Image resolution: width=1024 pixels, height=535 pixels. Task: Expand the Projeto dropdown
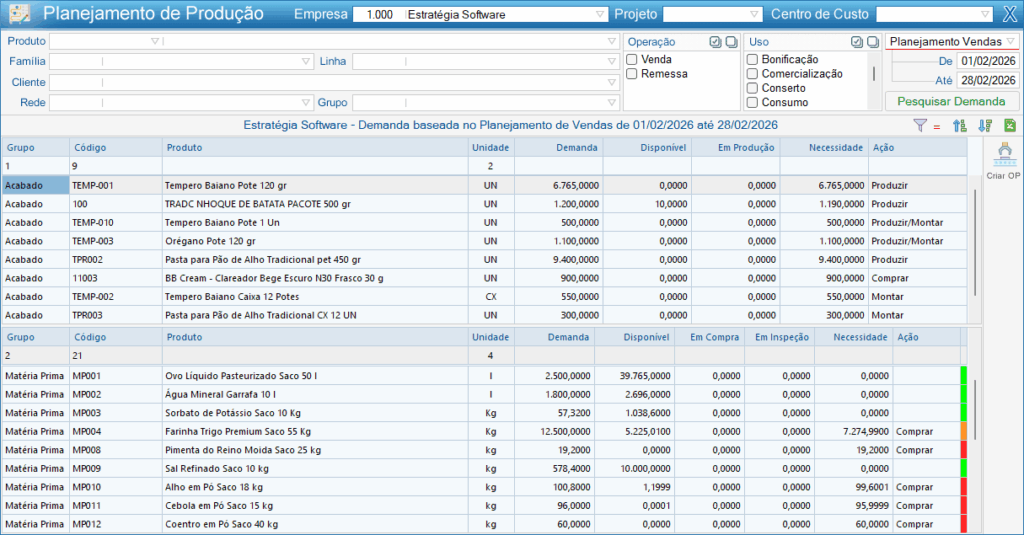point(755,15)
